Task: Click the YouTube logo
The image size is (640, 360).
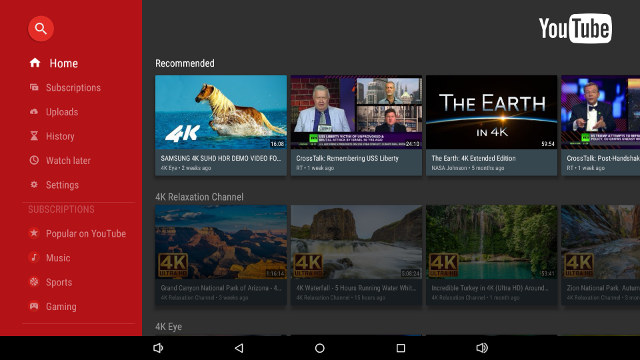Action: tap(575, 29)
